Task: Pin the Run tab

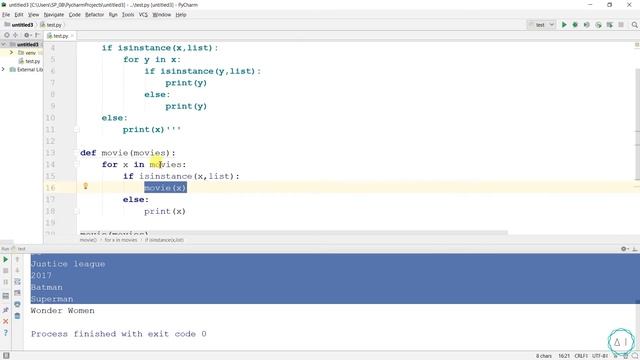Action: tap(6, 310)
